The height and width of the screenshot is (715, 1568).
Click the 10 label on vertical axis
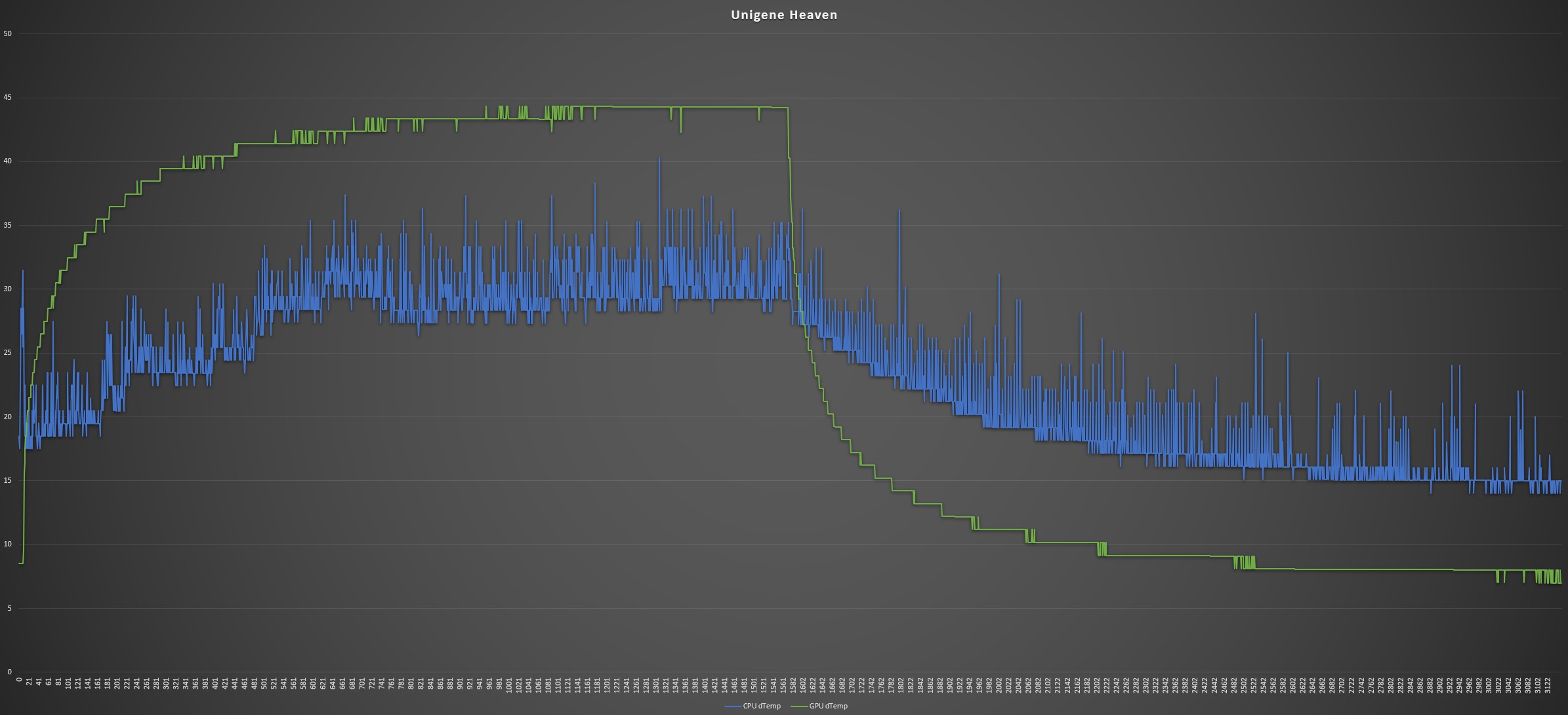point(8,544)
